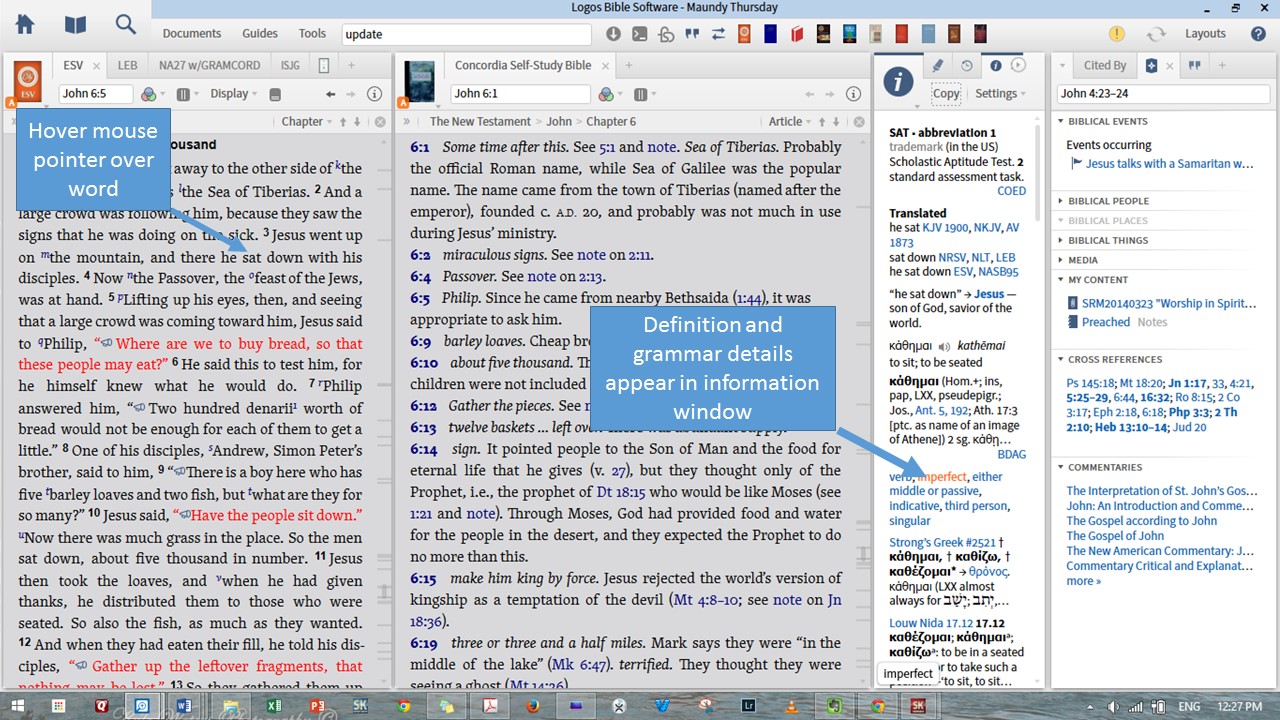Follow the Strong's Greek #2521 link
This screenshot has width=1280, height=720.
point(940,541)
